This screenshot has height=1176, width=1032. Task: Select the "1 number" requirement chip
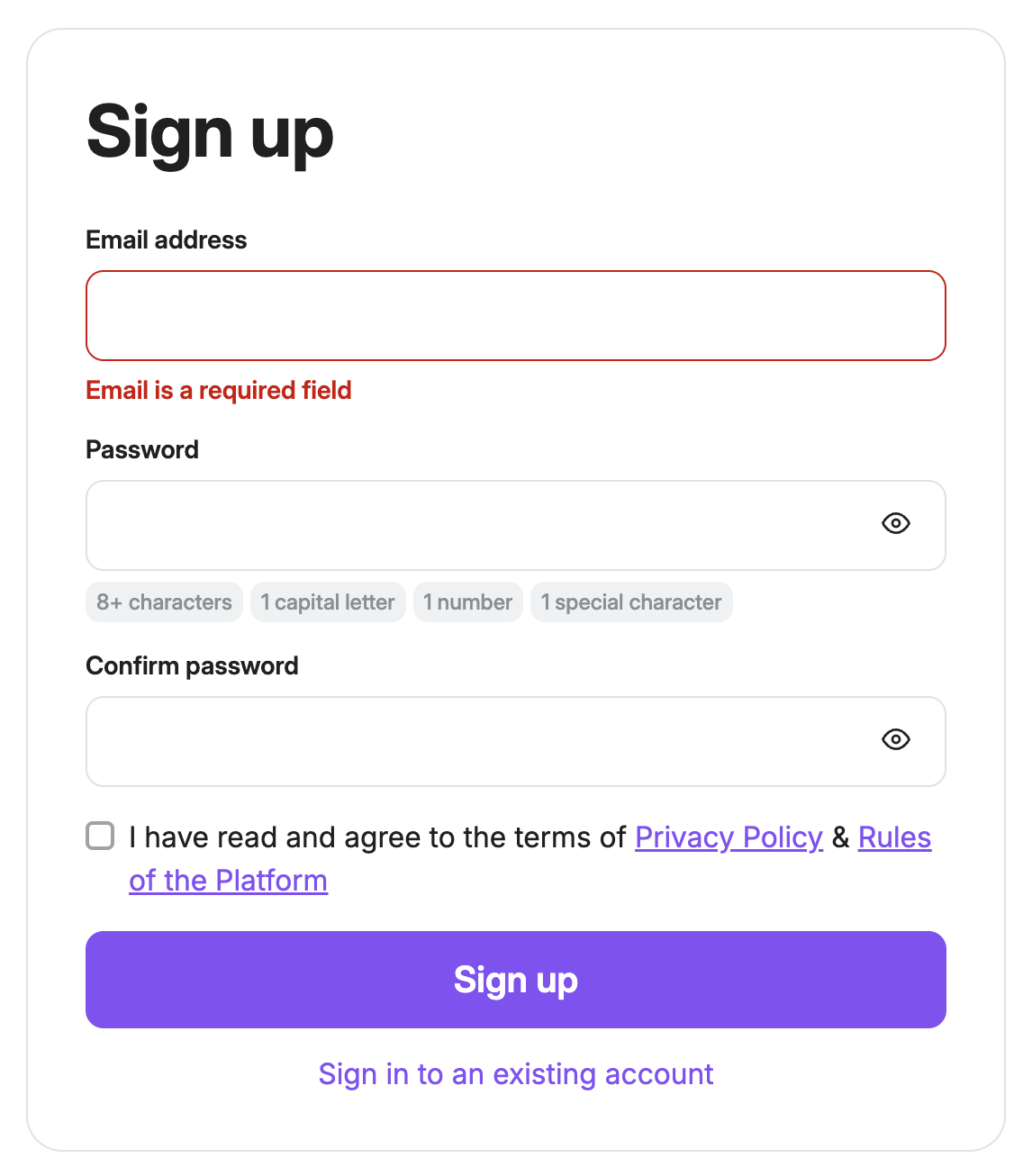tap(467, 602)
